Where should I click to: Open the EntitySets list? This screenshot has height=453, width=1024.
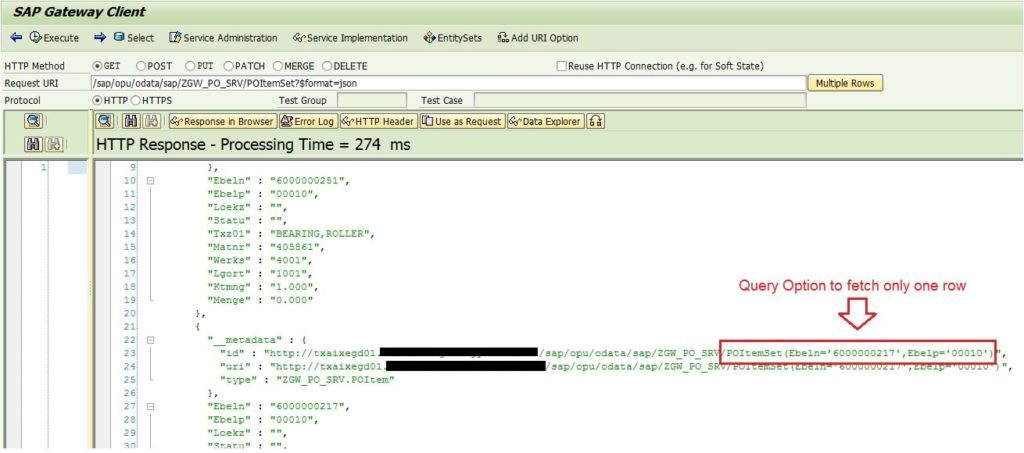453,38
